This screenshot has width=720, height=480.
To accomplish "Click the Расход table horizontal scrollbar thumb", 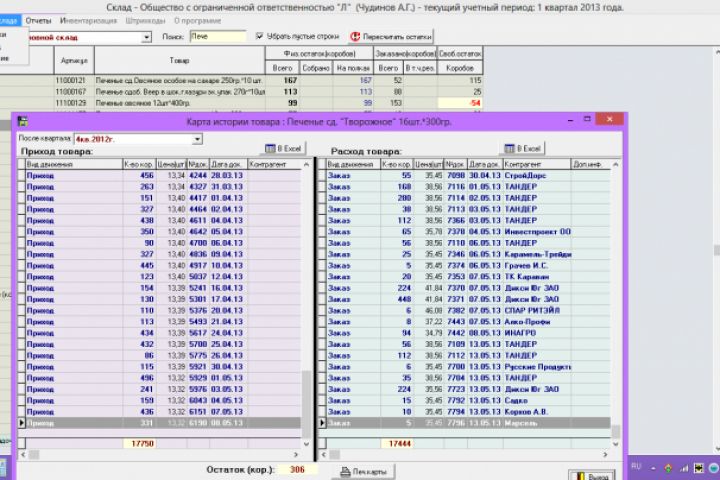I will click(x=335, y=454).
